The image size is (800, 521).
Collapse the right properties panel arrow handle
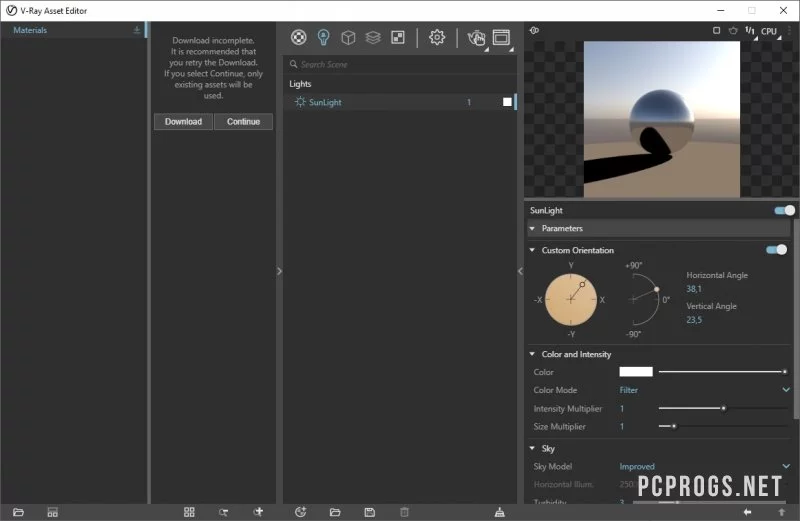520,271
